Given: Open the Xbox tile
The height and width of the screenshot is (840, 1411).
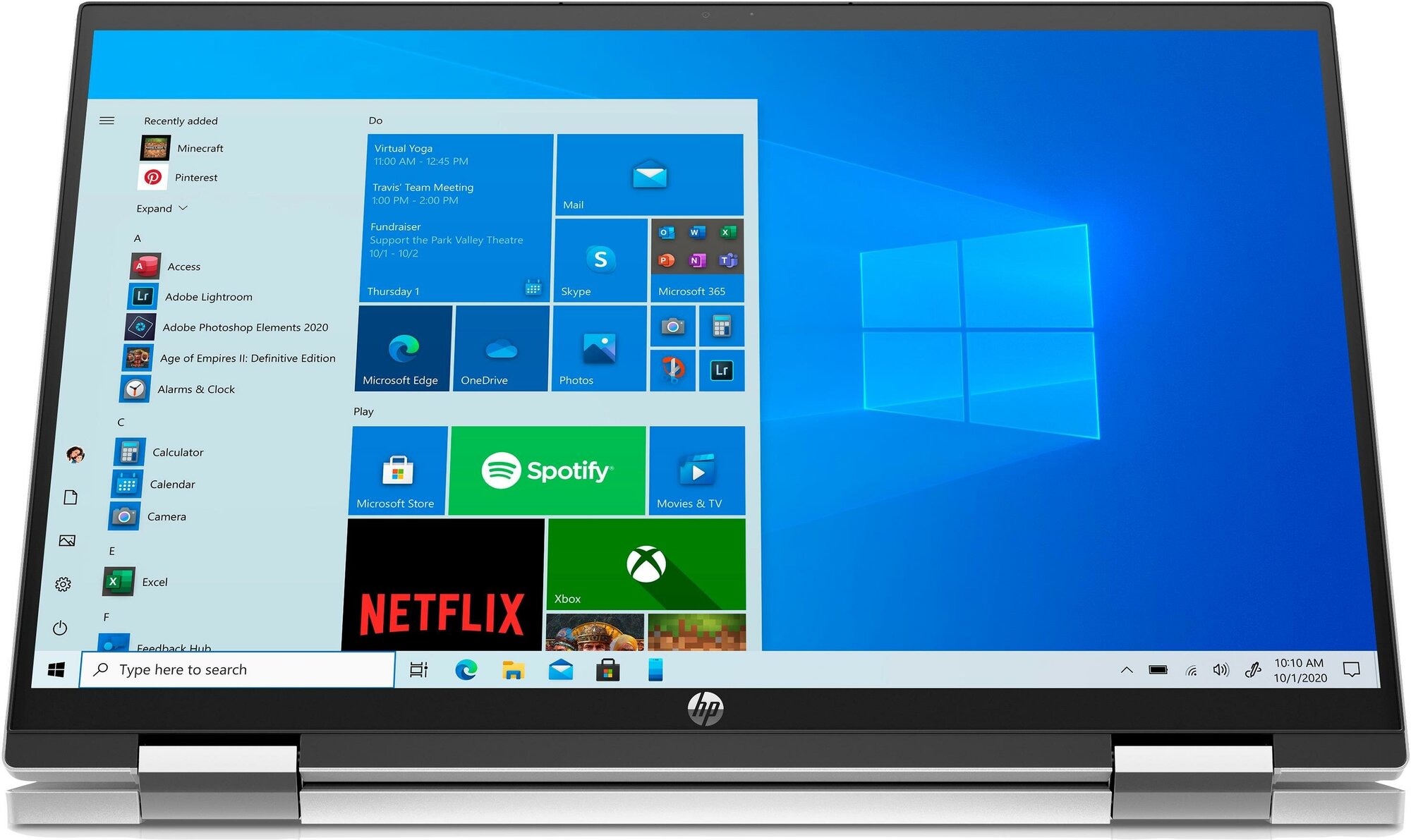Looking at the screenshot, I should pos(646,564).
